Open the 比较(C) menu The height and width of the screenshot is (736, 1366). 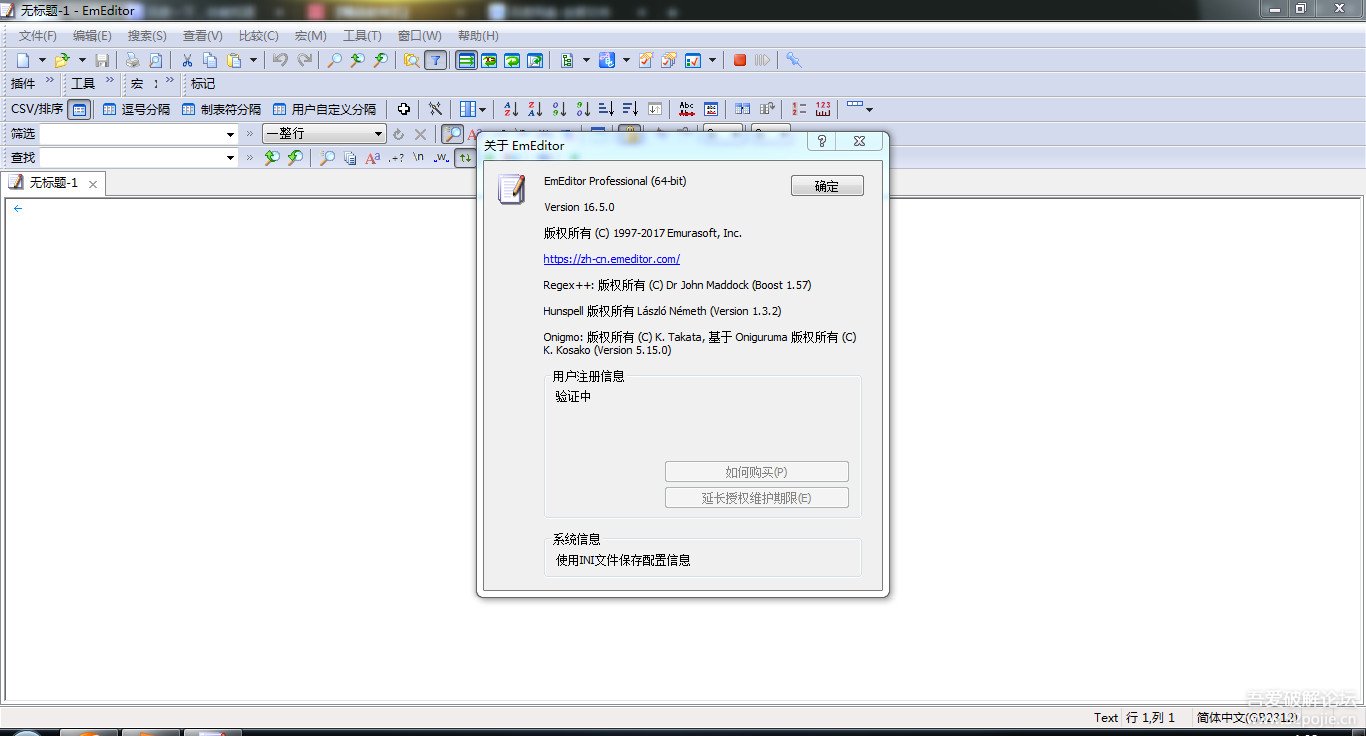(258, 35)
